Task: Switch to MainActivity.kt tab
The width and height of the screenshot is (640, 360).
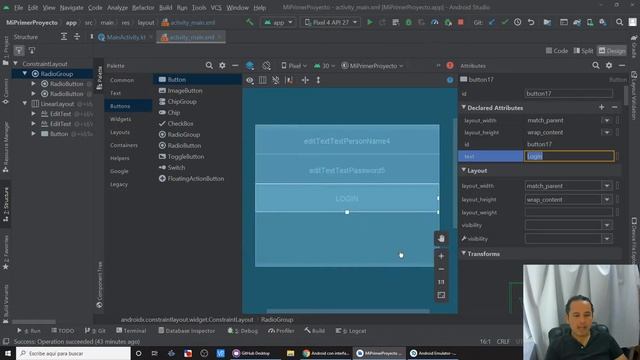Action: (126, 37)
